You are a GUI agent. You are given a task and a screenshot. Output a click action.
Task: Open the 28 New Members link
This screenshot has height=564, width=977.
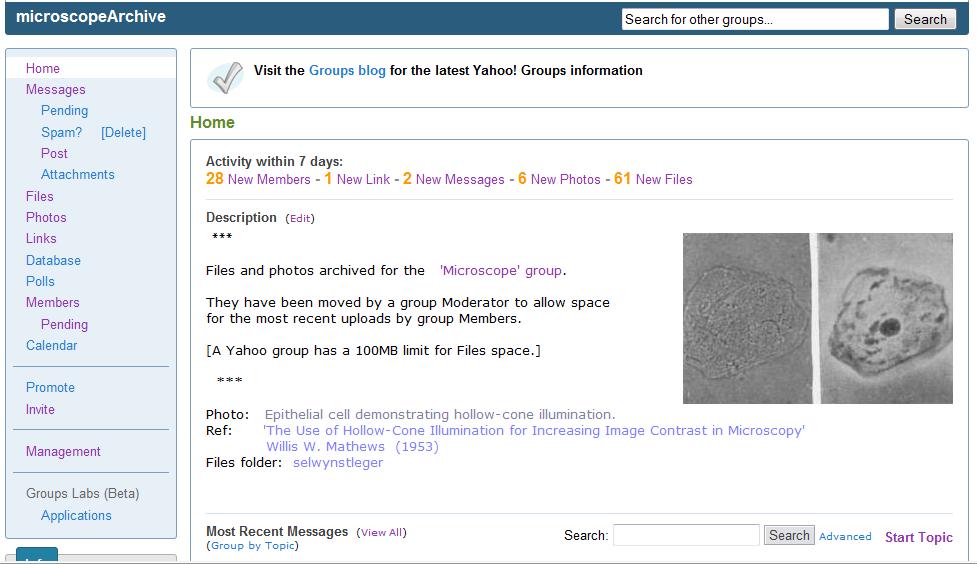tap(258, 179)
